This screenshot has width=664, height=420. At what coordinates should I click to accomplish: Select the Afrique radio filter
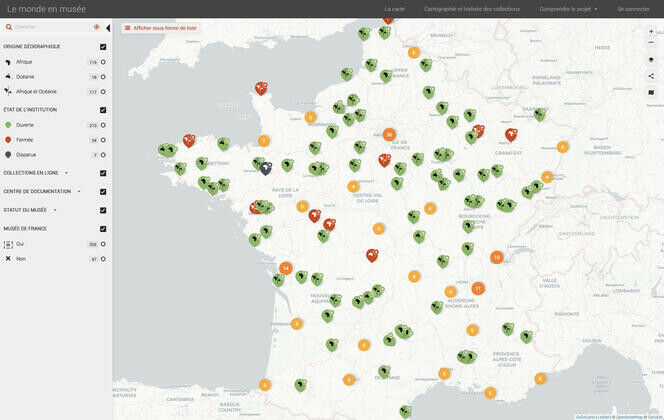[103, 62]
